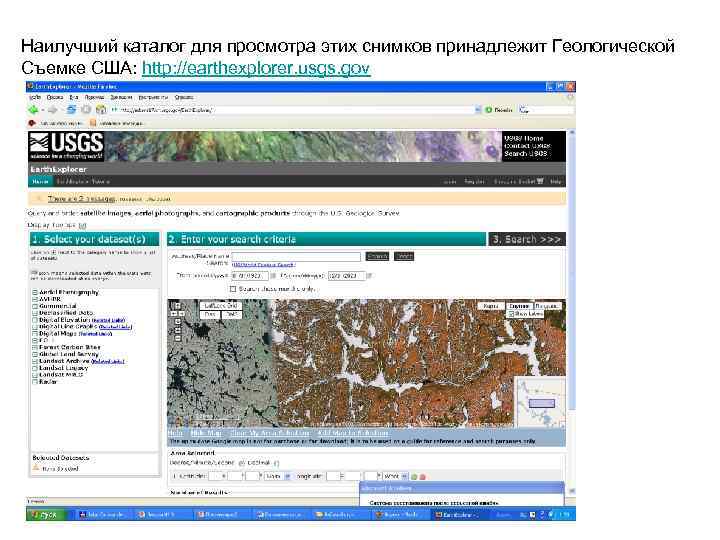Expand the Digital Line Graphs category
This screenshot has height=540, width=720.
[x=34, y=326]
